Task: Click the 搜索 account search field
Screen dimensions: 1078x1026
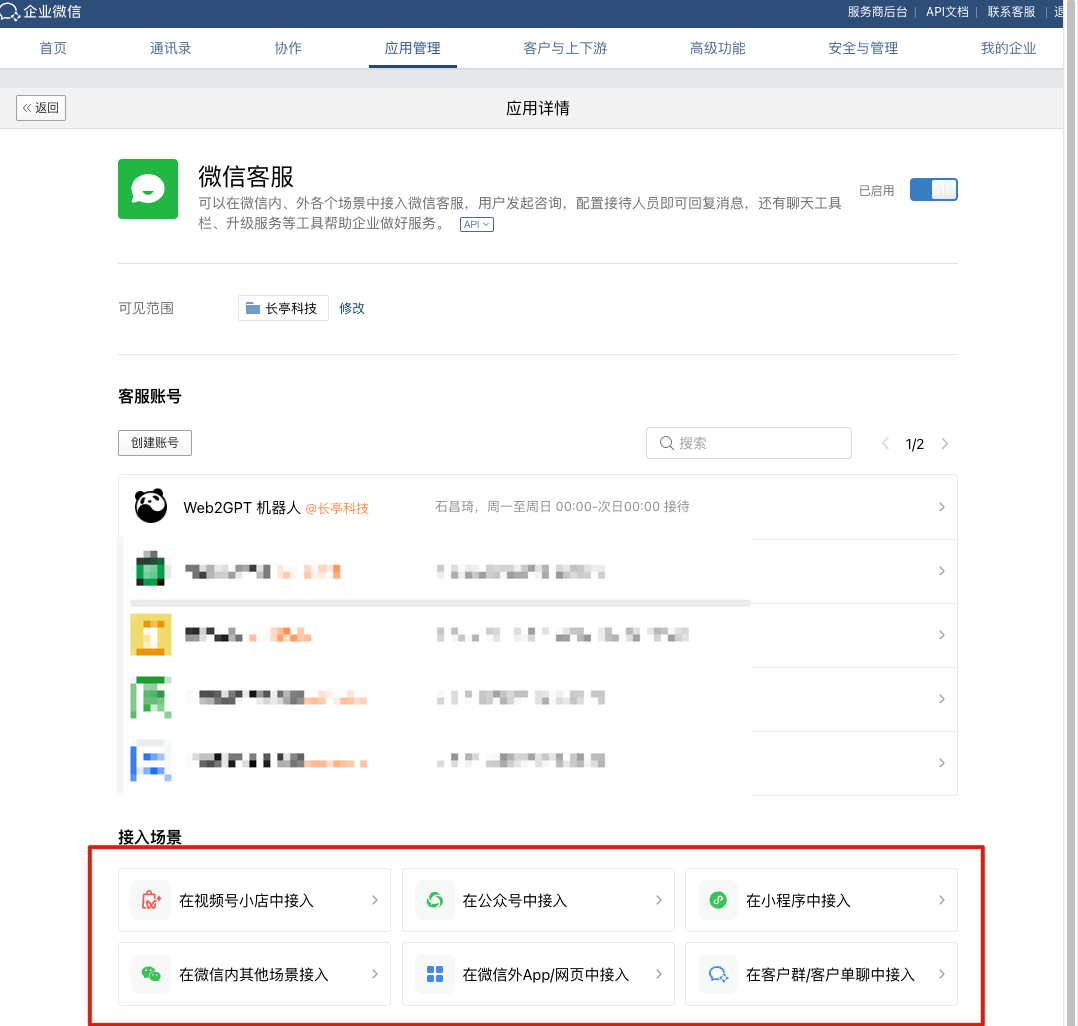Action: (750, 443)
